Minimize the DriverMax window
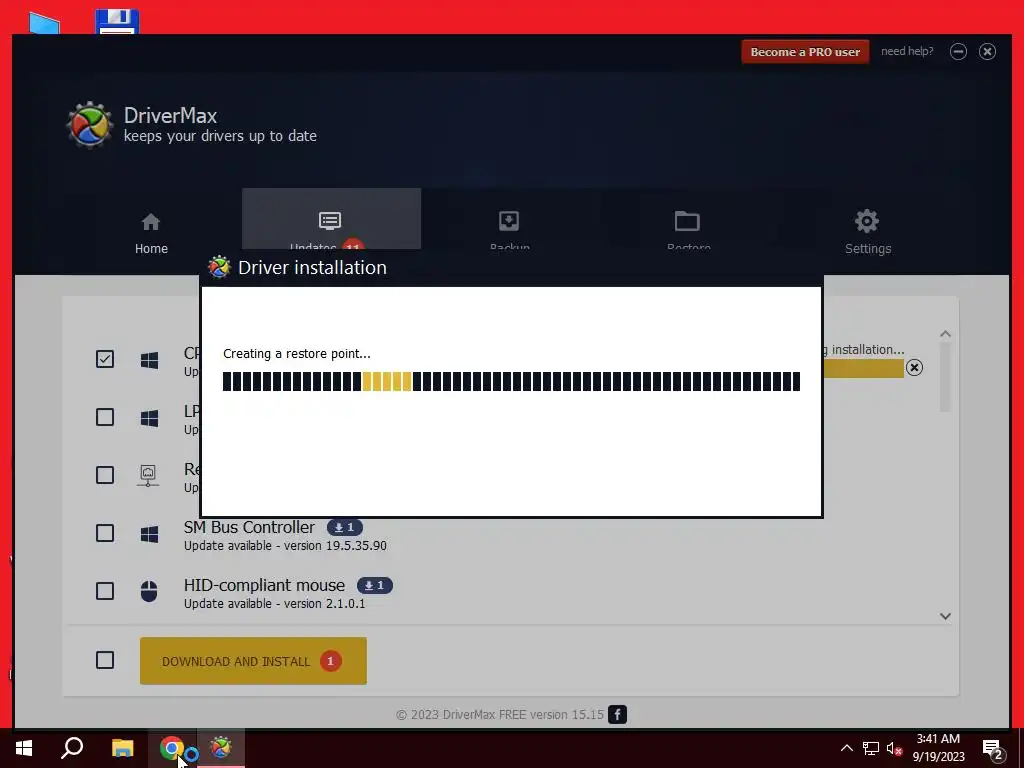Screen dimensions: 1024x768 tap(958, 52)
